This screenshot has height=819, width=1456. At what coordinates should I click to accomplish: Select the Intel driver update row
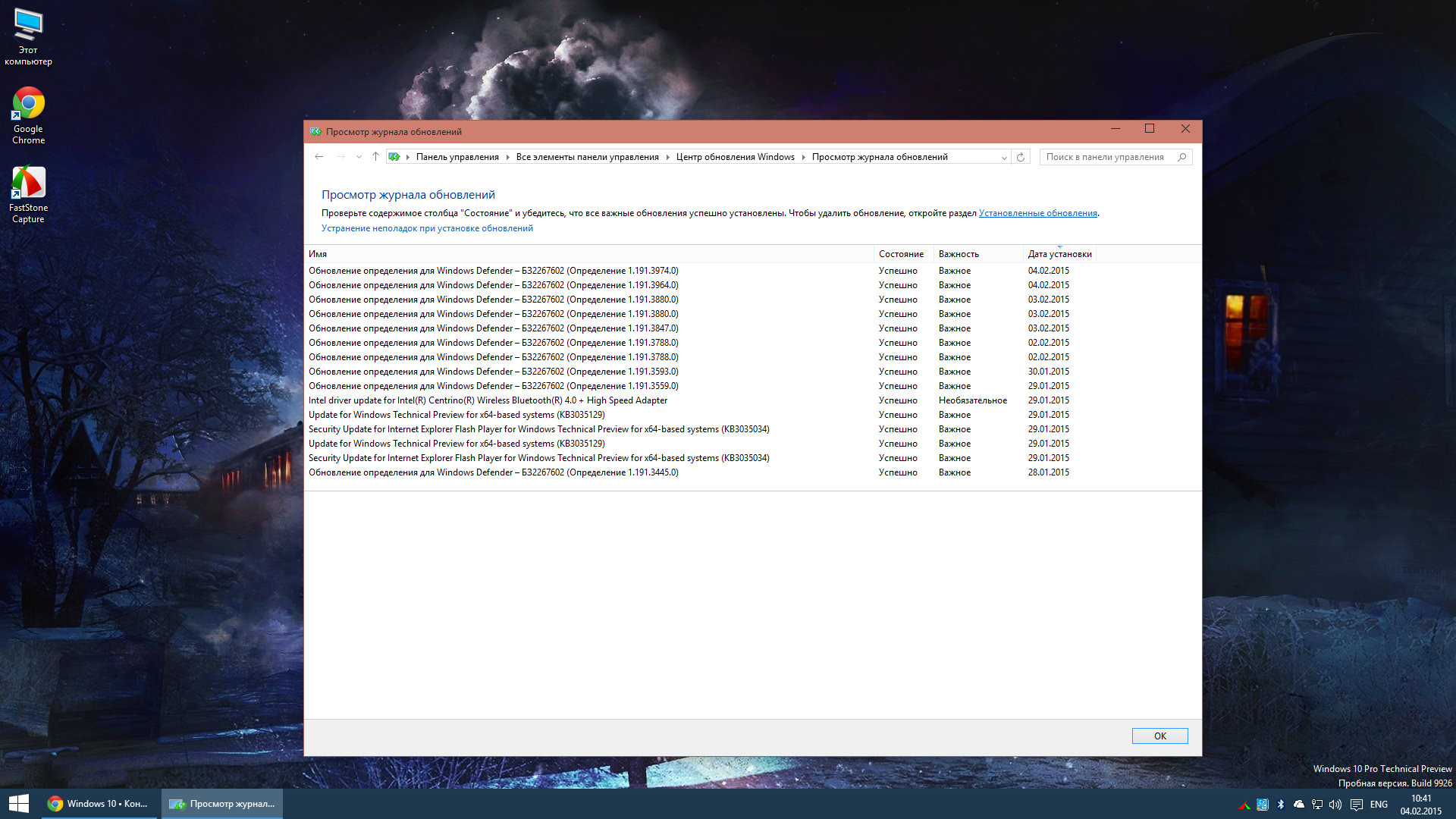click(x=488, y=400)
